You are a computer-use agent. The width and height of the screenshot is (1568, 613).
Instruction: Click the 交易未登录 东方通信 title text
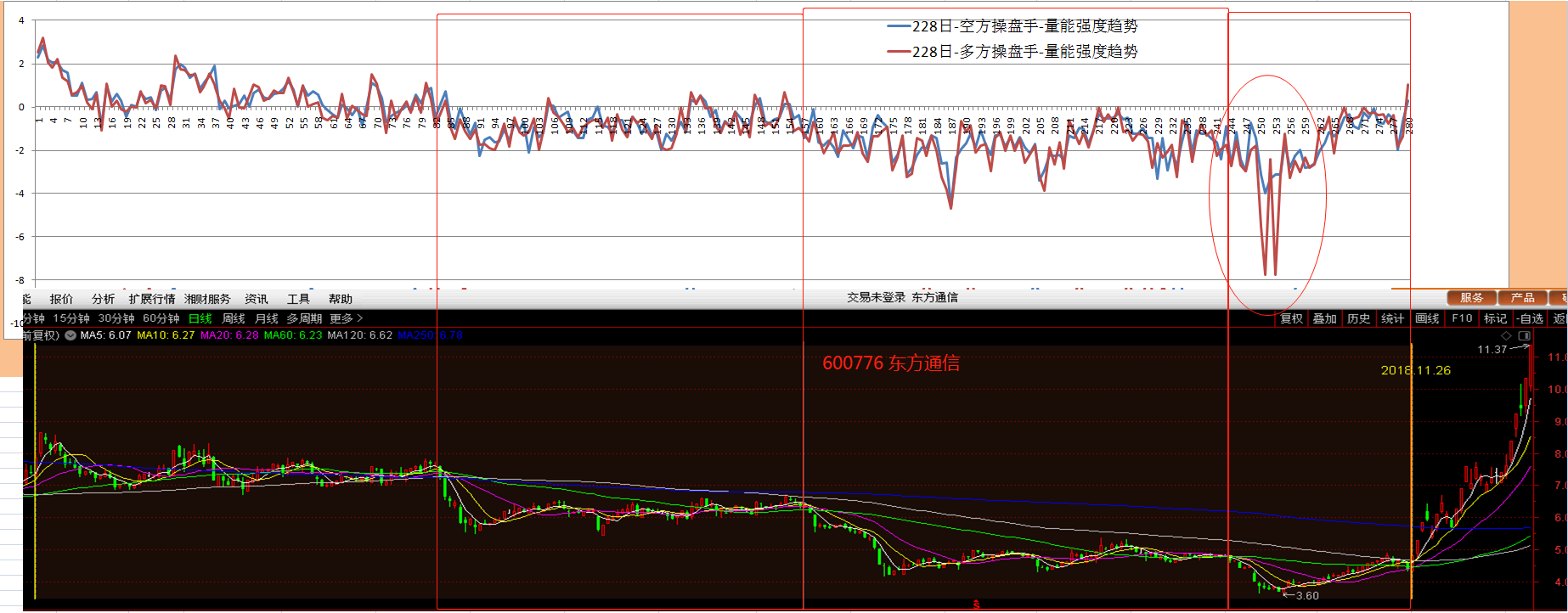coord(902,297)
